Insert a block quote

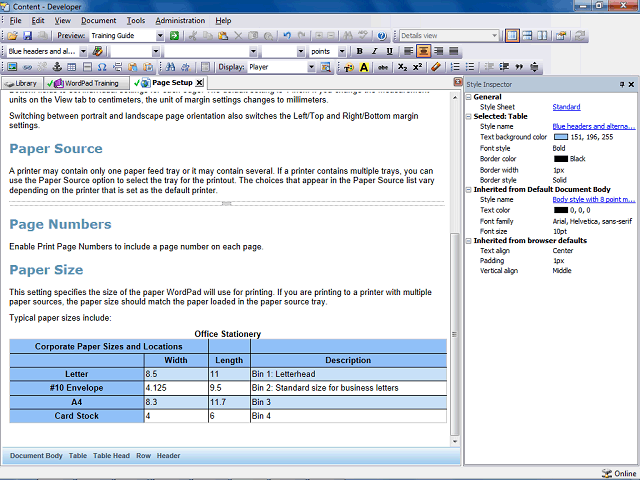click(x=519, y=67)
